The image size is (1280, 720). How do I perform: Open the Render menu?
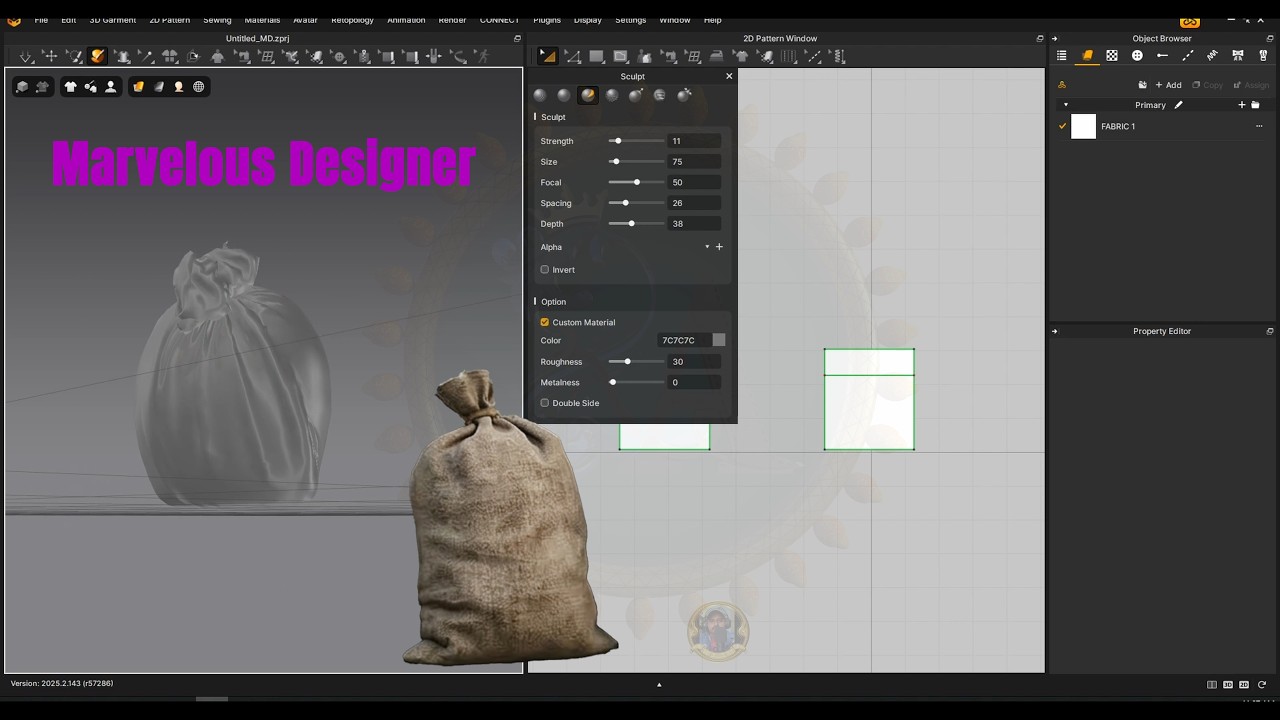[x=452, y=20]
